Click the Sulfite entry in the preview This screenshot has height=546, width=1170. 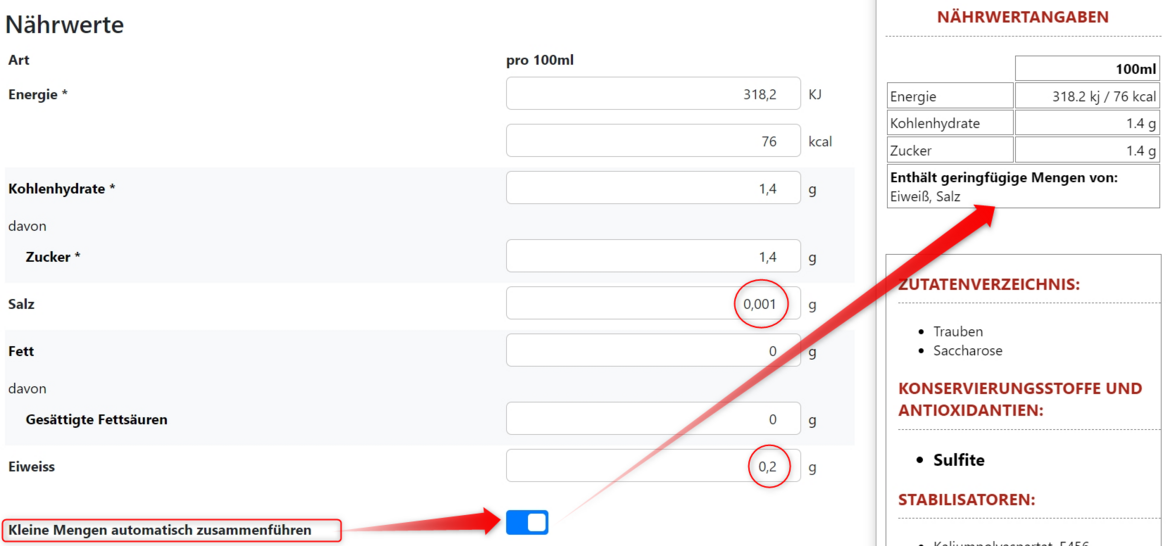click(x=959, y=460)
